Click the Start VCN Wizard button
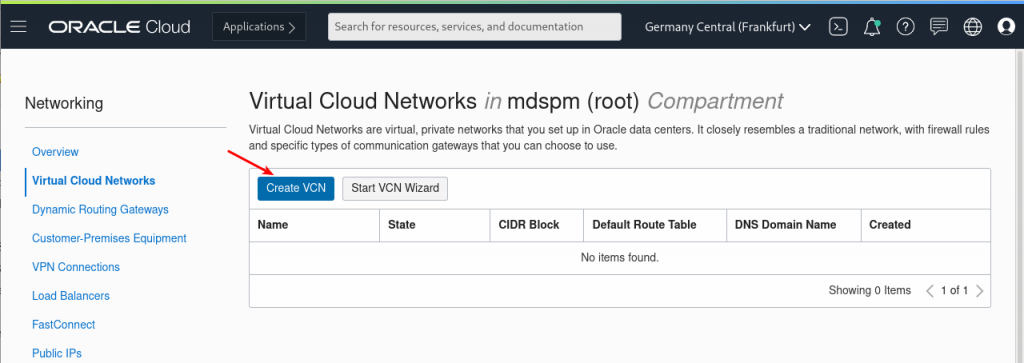This screenshot has height=363, width=1024. click(x=395, y=188)
